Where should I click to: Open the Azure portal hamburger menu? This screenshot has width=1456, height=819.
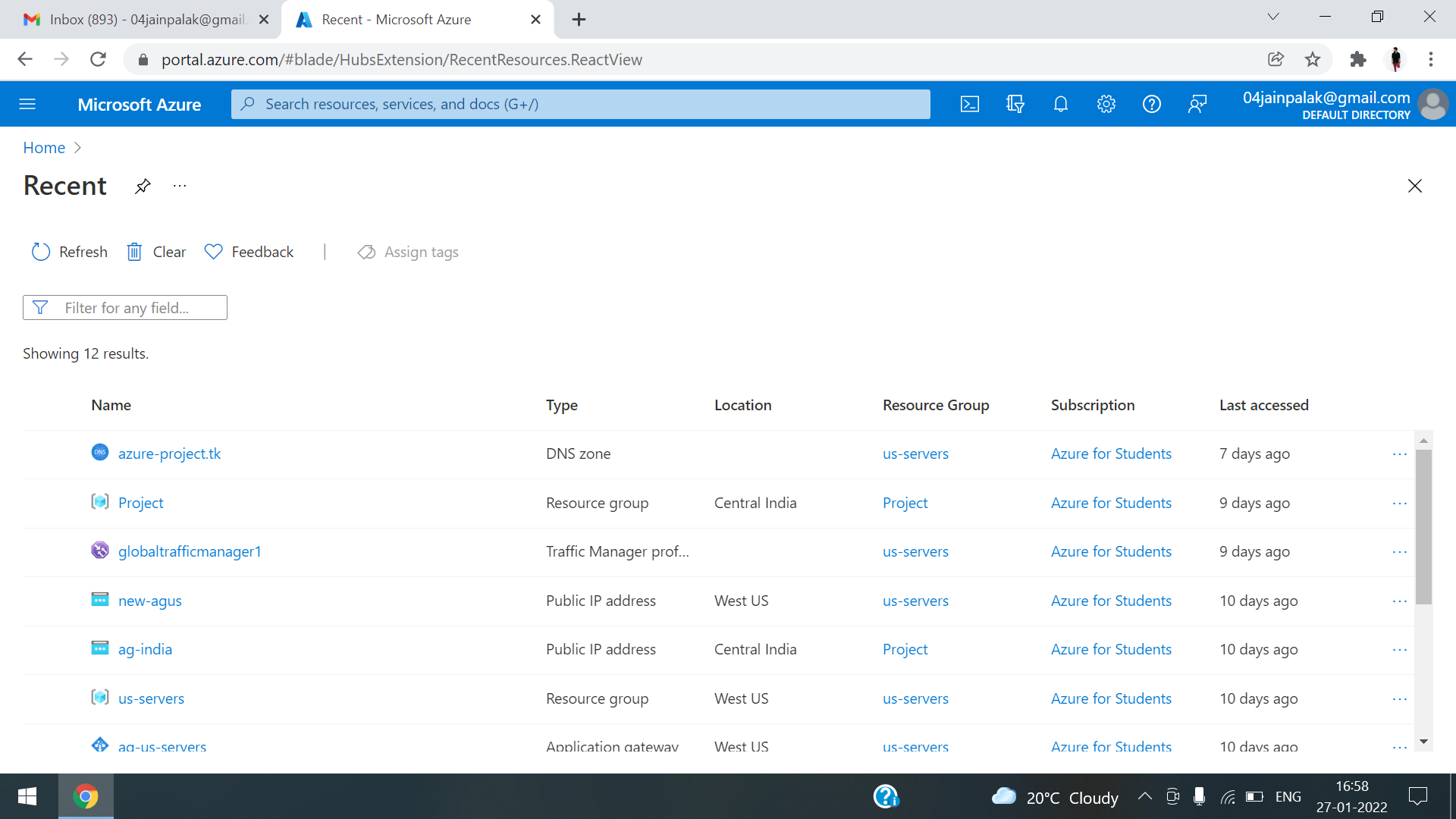pyautogui.click(x=27, y=104)
